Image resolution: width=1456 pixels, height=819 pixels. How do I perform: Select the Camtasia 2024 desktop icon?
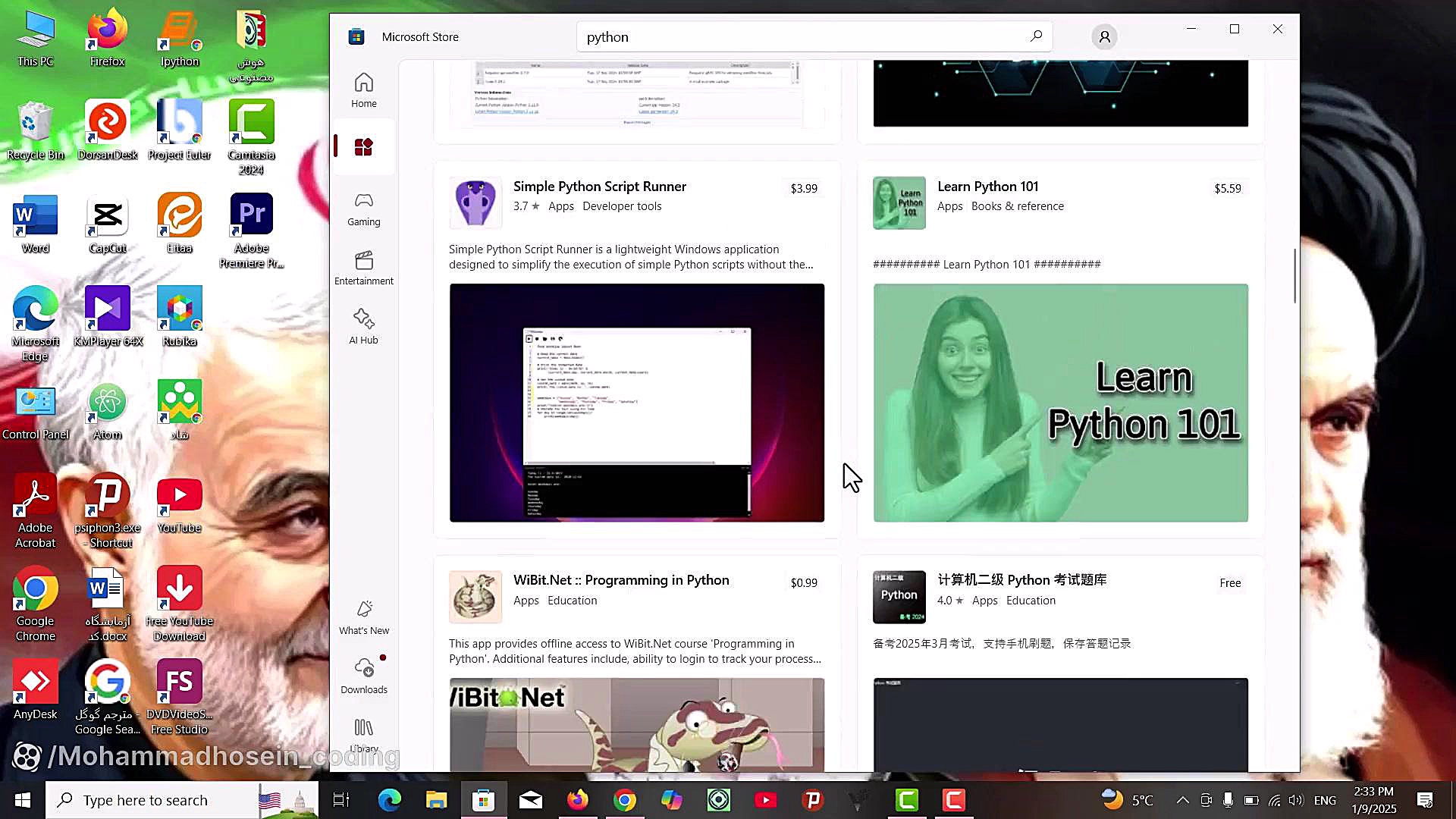coord(251,138)
